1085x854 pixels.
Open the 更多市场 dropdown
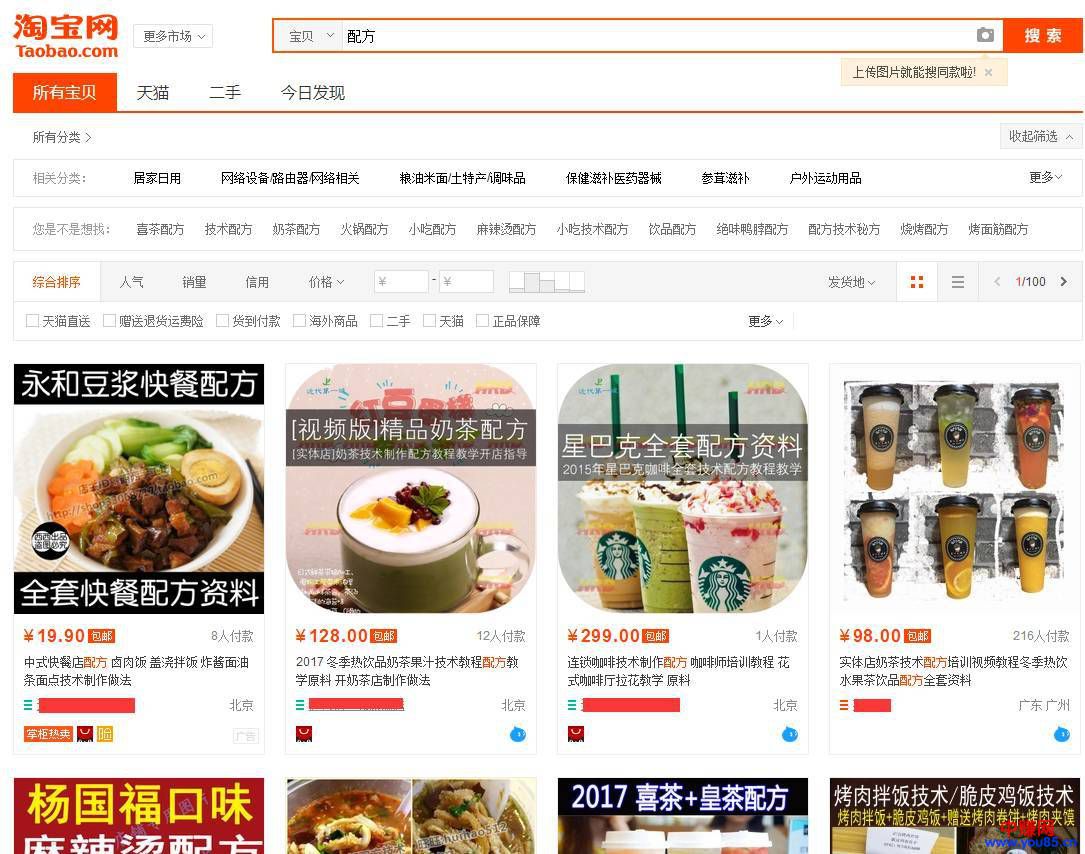(x=173, y=36)
